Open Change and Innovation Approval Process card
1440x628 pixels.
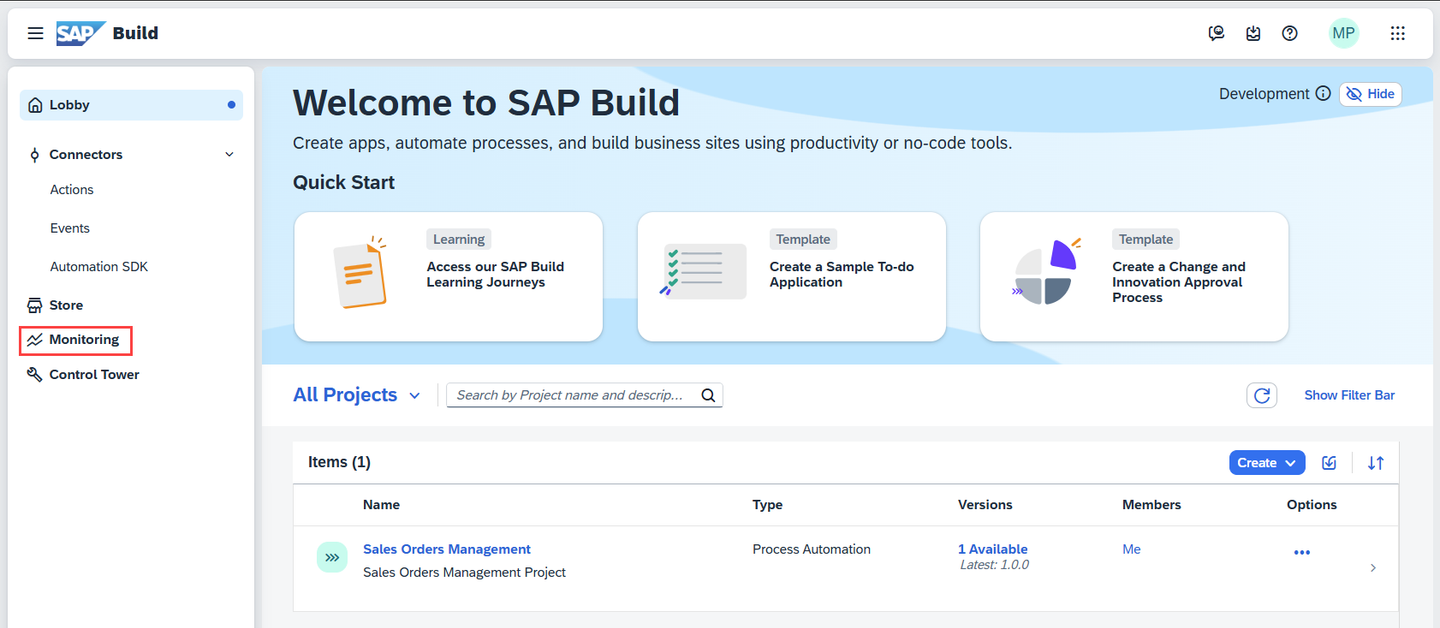pos(1134,276)
